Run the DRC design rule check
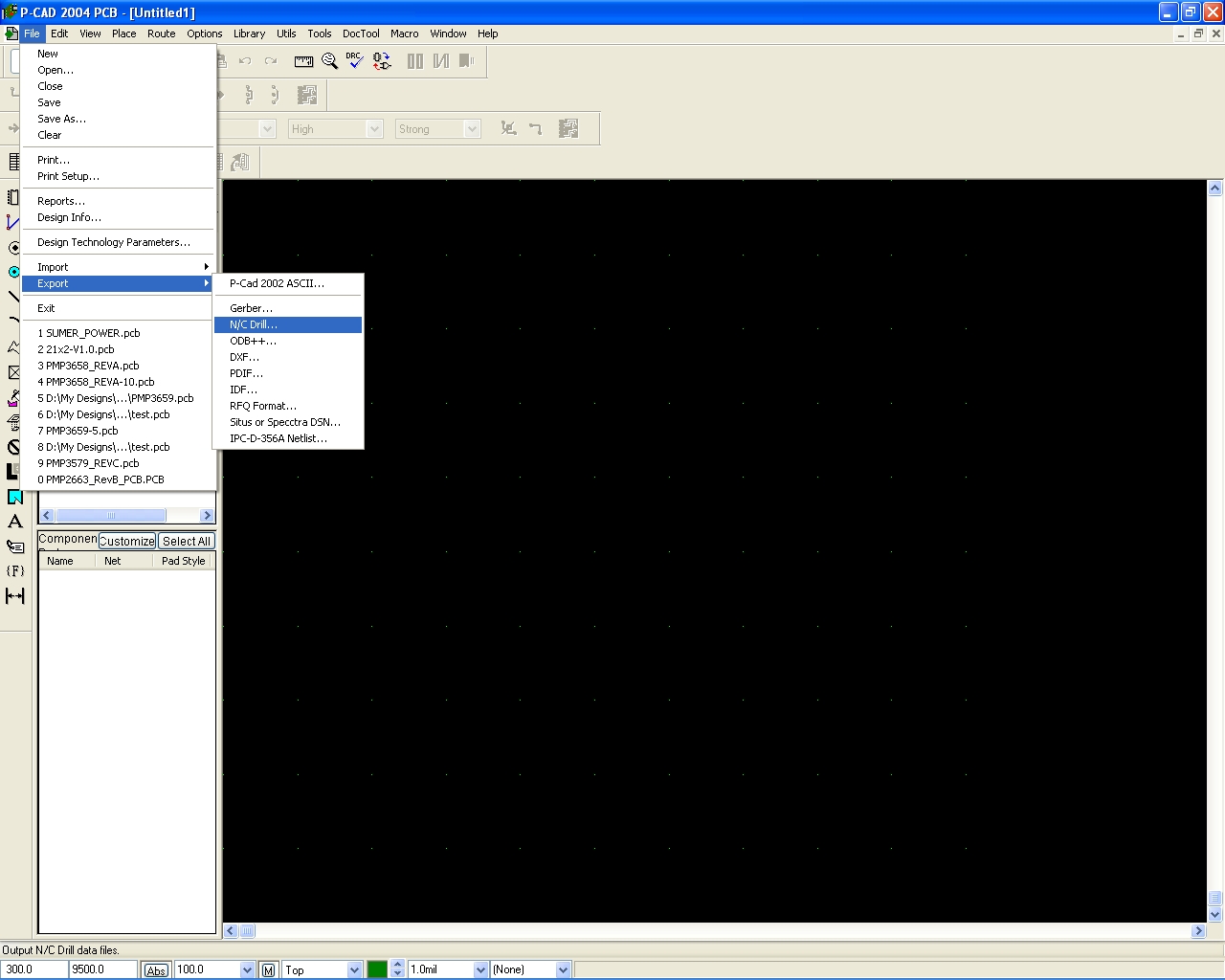1225x980 pixels. (355, 61)
